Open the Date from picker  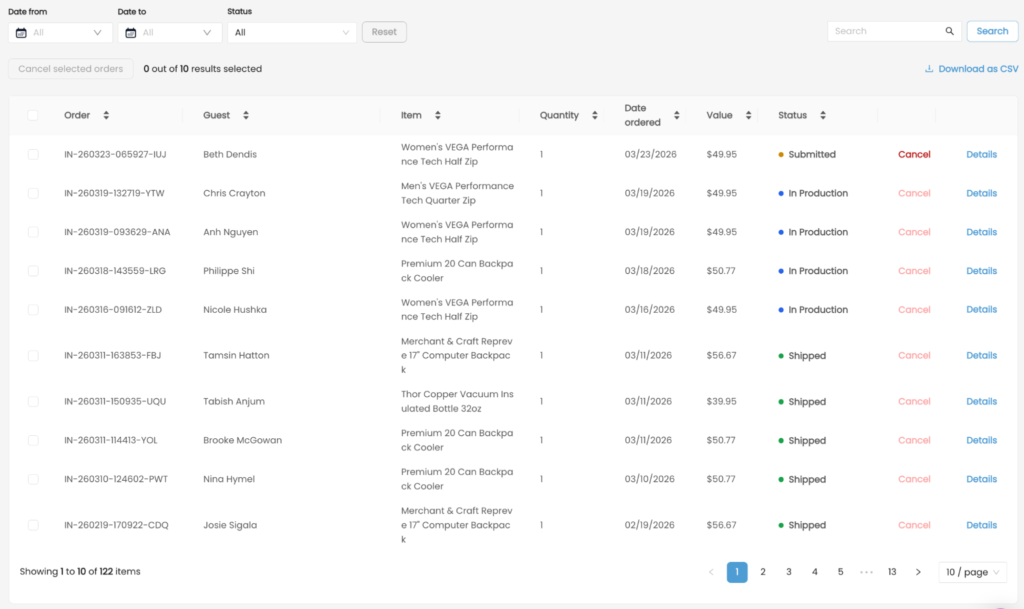point(60,33)
